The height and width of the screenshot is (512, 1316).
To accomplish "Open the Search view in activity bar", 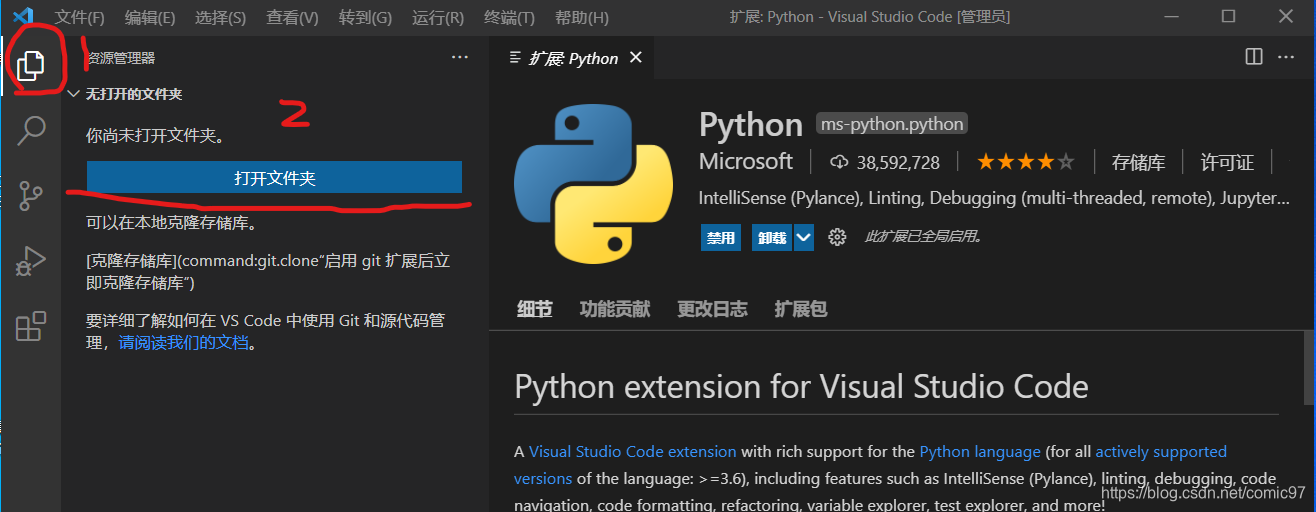I will (31, 130).
